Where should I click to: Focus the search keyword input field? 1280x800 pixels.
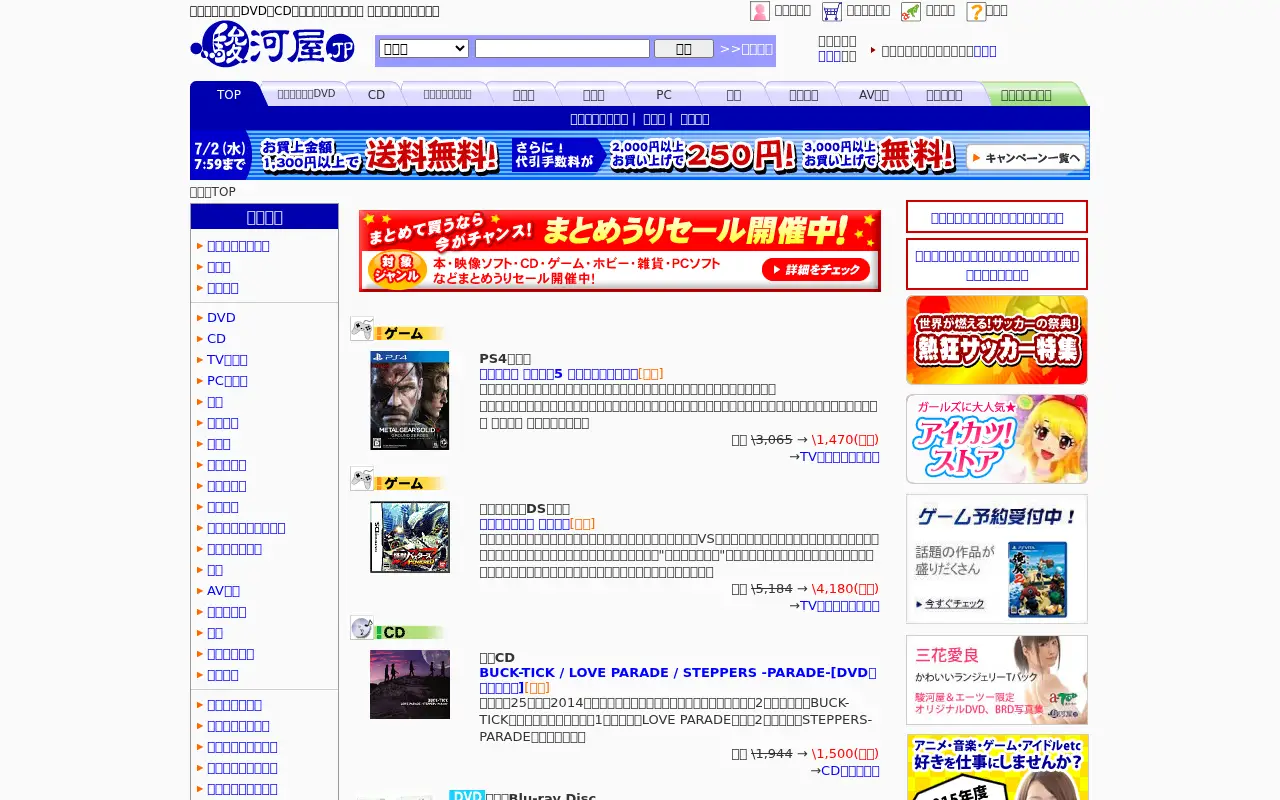tap(562, 48)
